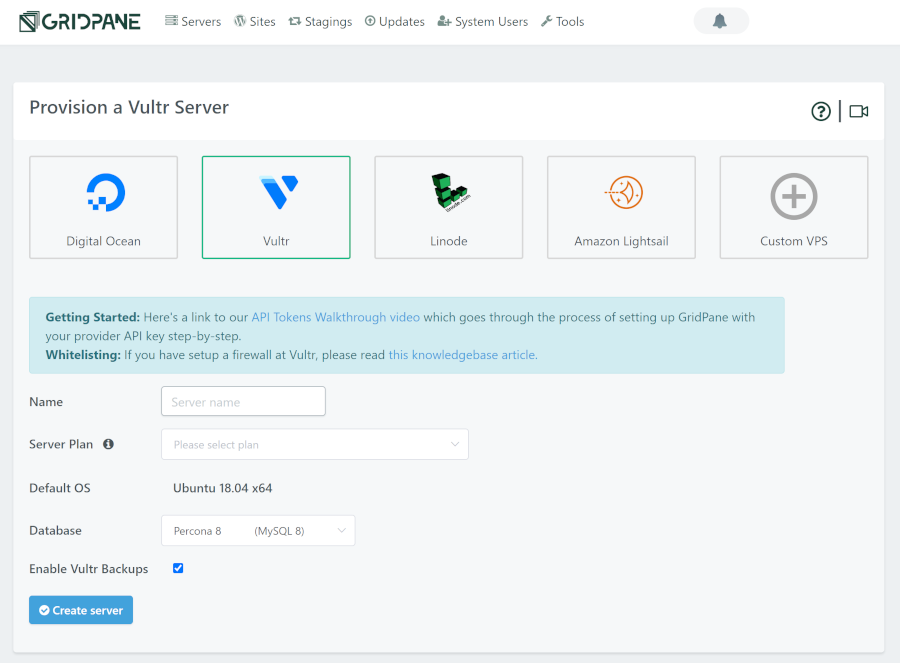Image resolution: width=900 pixels, height=663 pixels.
Task: Focus the Server name input field
Action: [x=243, y=401]
